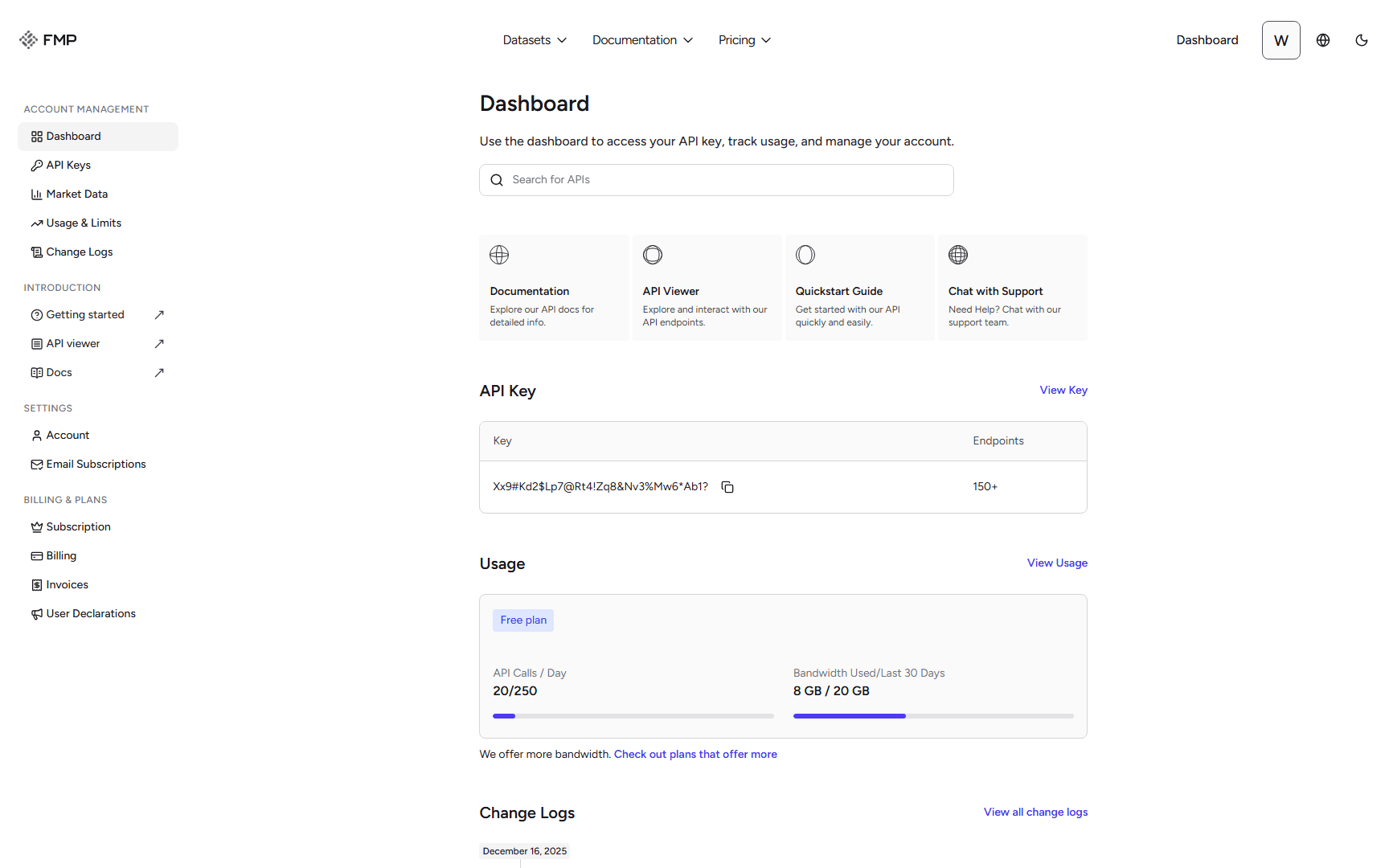The height and width of the screenshot is (868, 1389).
Task: Click the View Key link
Action: [x=1063, y=391]
